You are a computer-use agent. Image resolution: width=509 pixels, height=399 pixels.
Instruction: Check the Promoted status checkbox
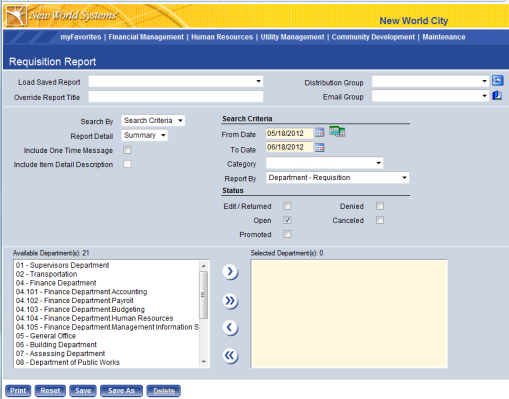tap(287, 234)
